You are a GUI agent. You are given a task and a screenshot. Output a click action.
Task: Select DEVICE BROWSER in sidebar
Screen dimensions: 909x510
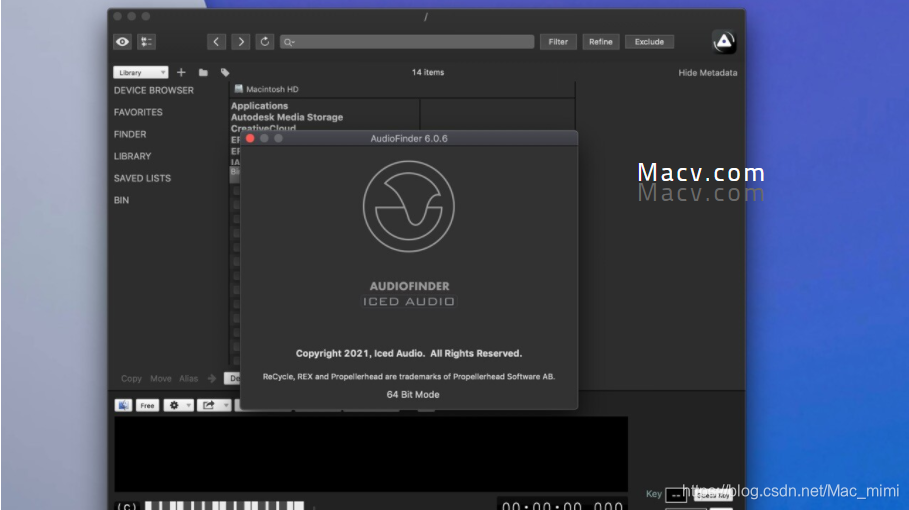point(154,90)
